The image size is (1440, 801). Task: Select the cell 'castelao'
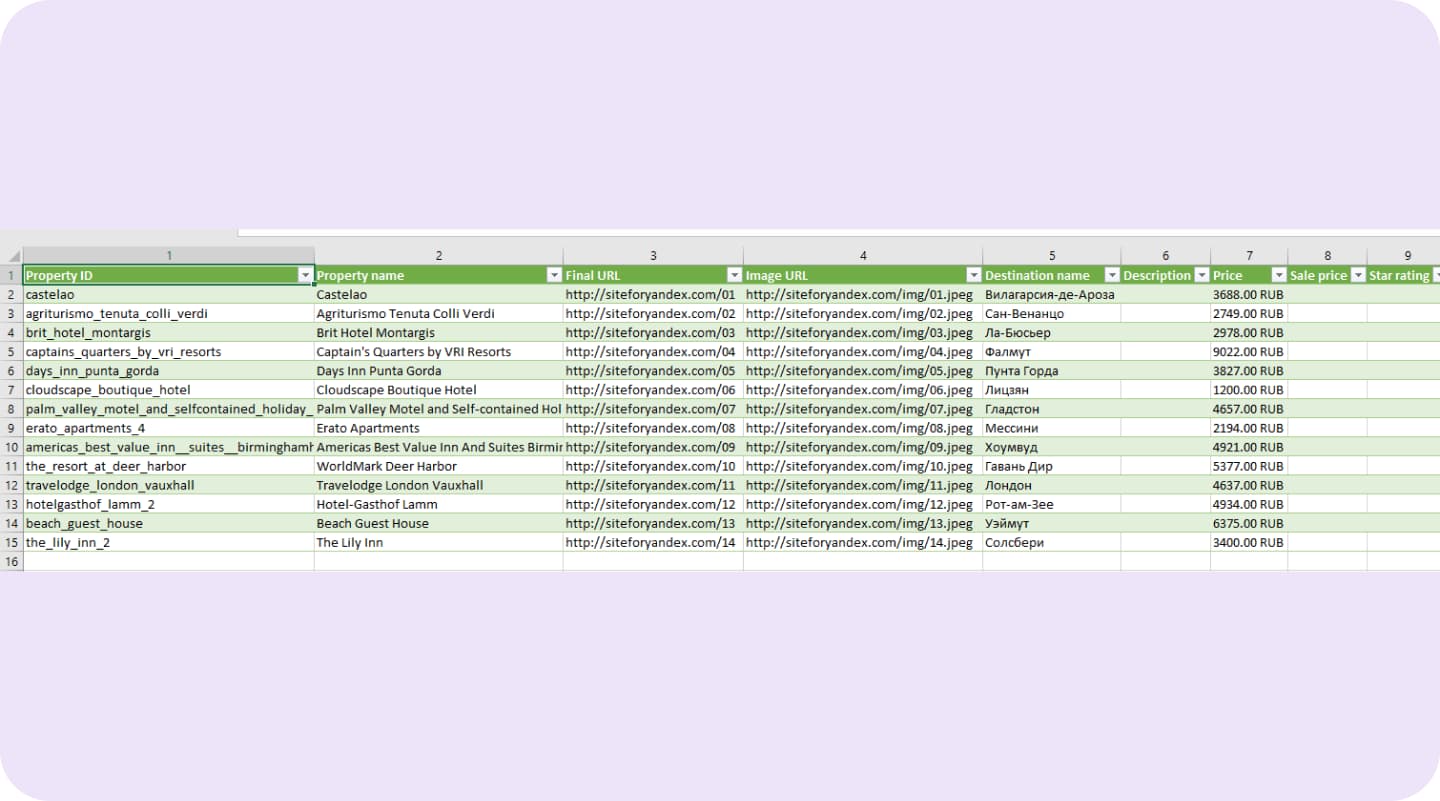pos(168,295)
